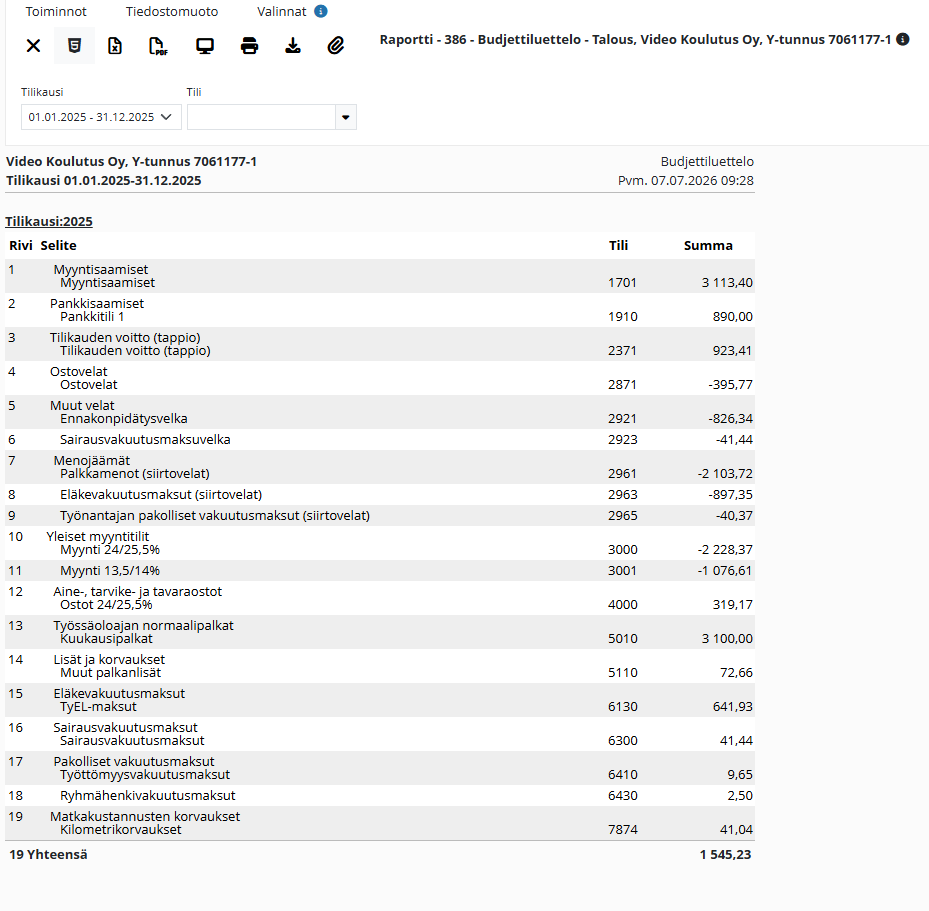
Task: Click the Summa column header
Action: click(708, 245)
